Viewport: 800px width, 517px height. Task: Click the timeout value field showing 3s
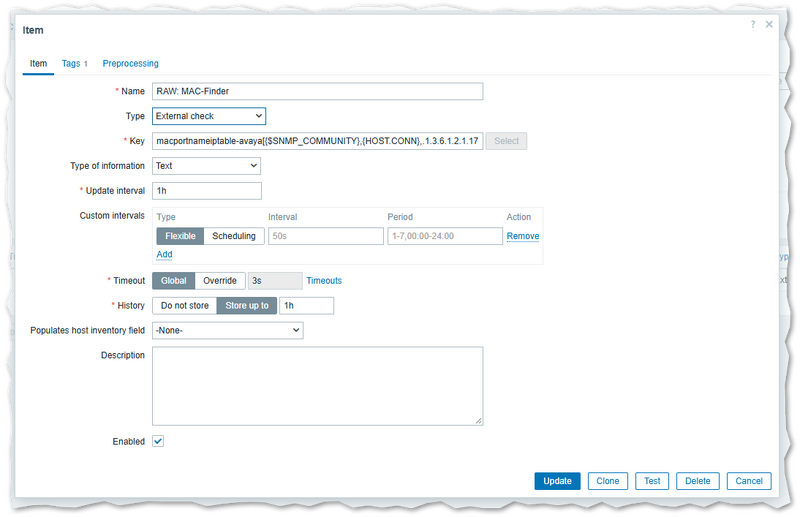[275, 281]
